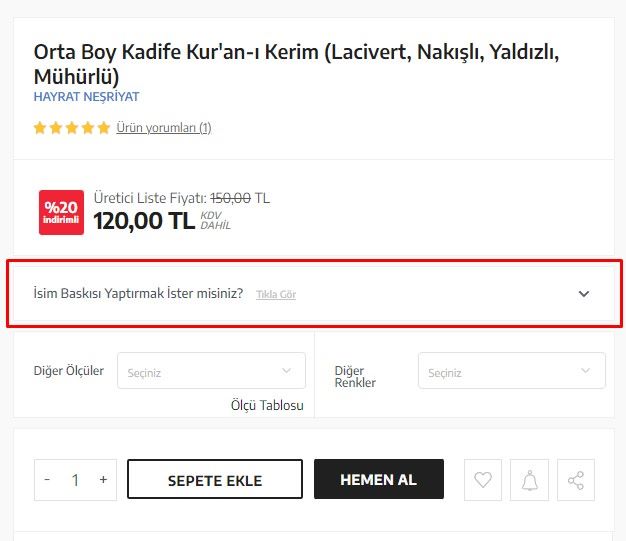The width and height of the screenshot is (626, 541).
Task: Click the Orta Boy Kadife Kur'an-ı Kerim title
Action: (x=296, y=64)
